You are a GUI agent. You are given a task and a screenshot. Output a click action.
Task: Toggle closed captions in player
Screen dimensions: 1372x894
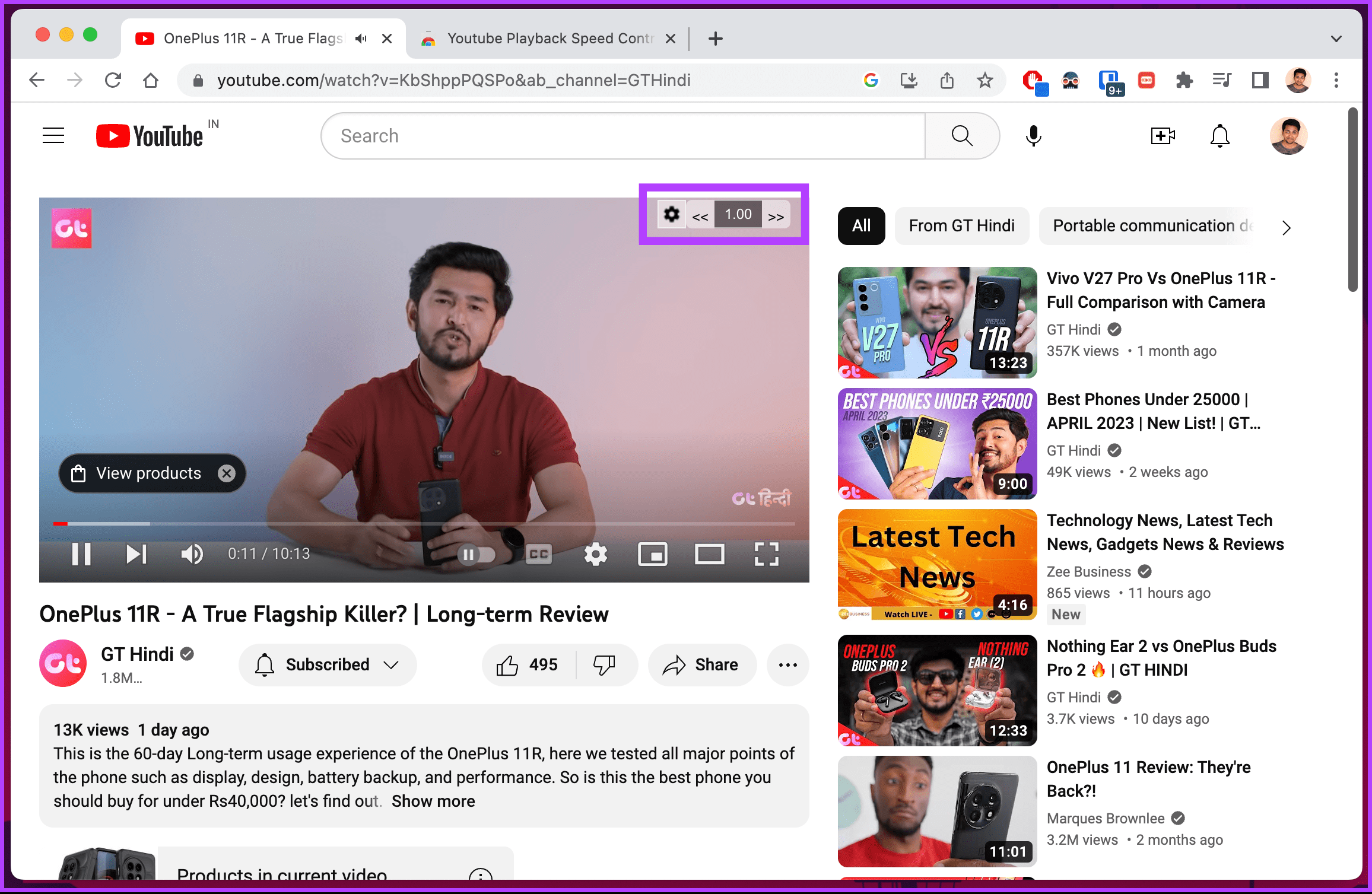click(x=538, y=554)
